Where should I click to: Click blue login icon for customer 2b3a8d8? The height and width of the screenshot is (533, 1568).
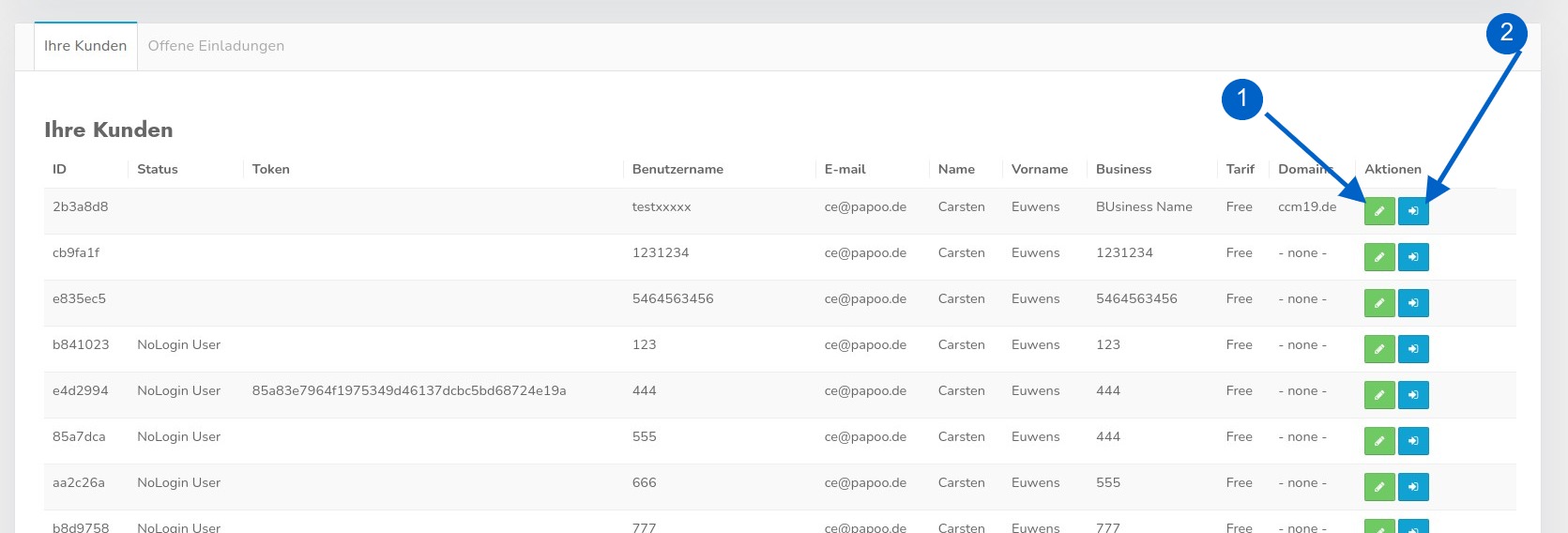point(1413,211)
